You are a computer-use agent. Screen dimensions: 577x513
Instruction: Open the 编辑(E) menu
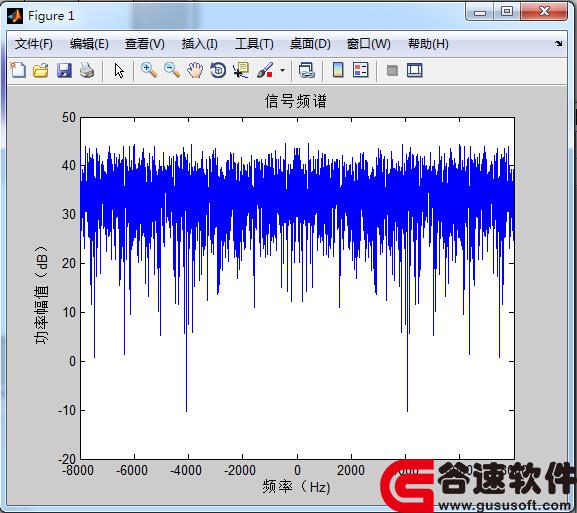pos(89,44)
